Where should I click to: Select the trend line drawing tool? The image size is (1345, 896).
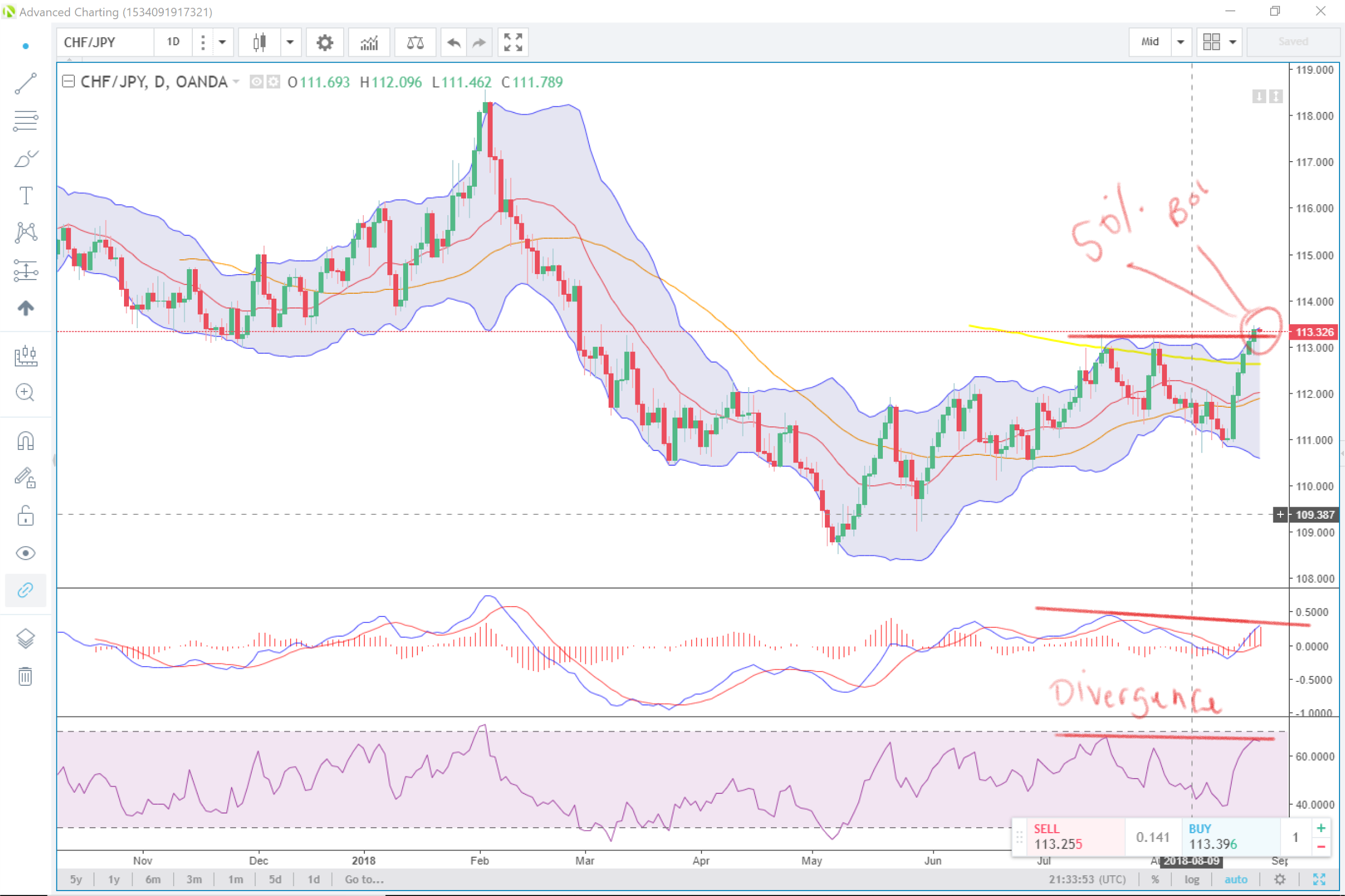point(25,84)
